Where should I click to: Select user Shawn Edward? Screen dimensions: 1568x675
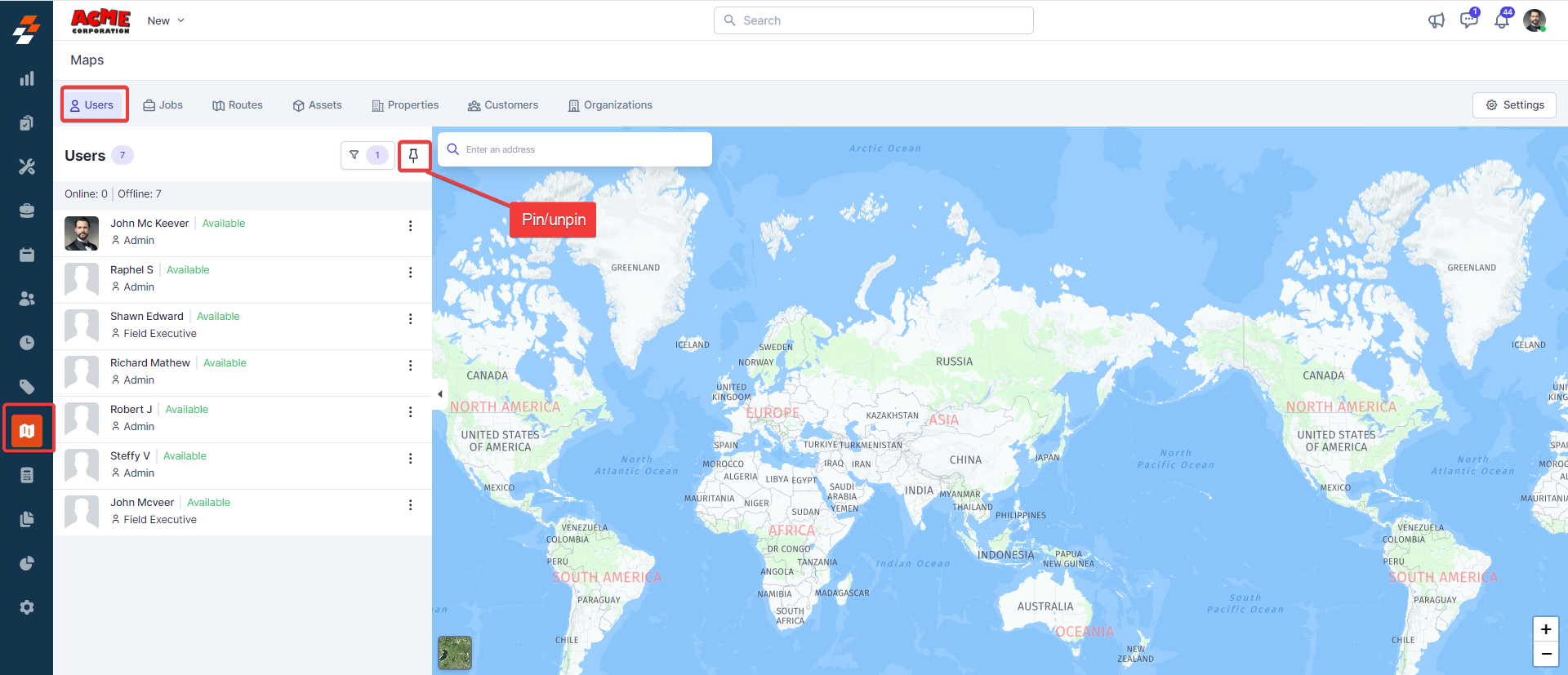(x=243, y=326)
